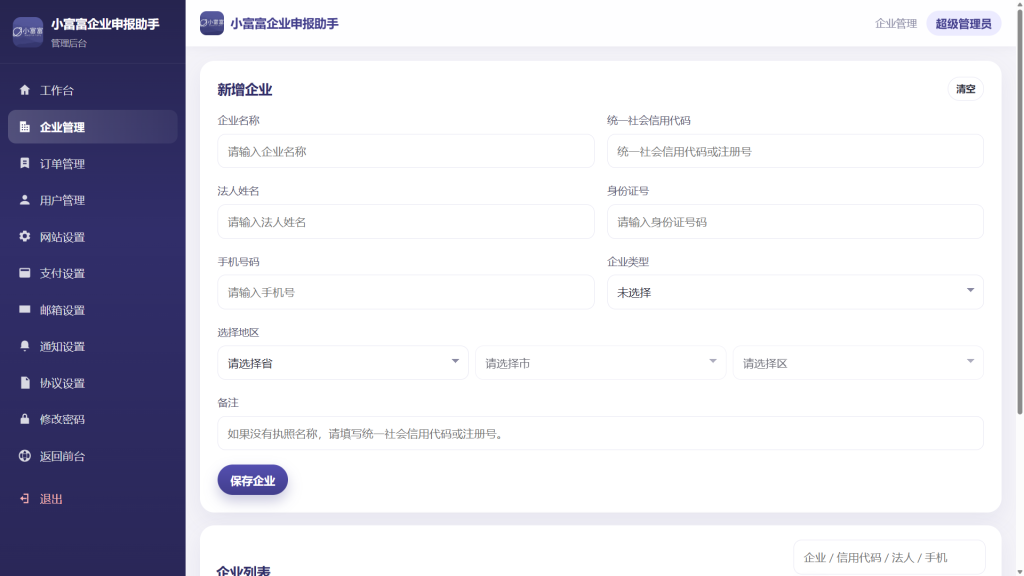
Task: Click the 管理后台 subtitle in sidebar
Action: point(69,43)
